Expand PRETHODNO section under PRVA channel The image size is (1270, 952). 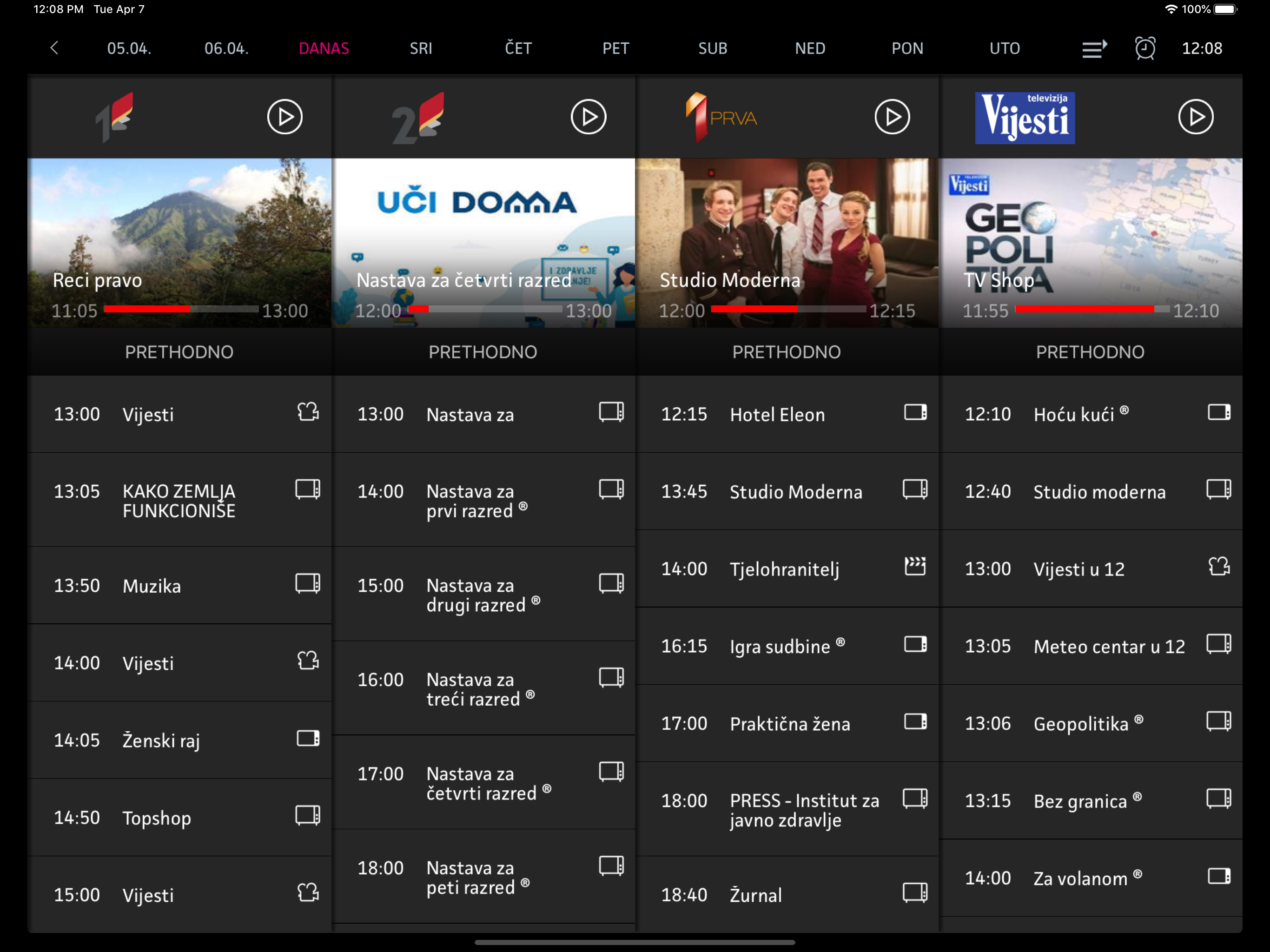[786, 352]
